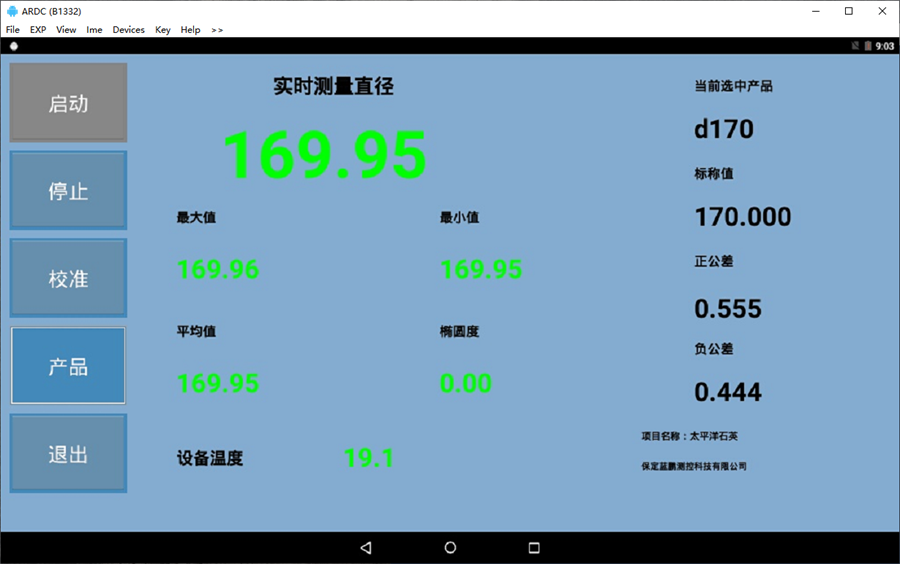Tap the Android home circle icon

coord(450,548)
